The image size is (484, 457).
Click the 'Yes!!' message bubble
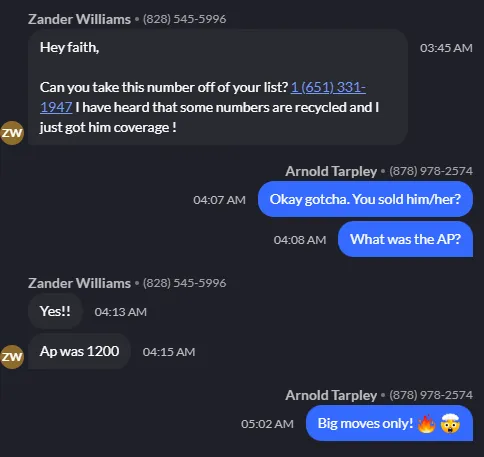[x=55, y=311]
